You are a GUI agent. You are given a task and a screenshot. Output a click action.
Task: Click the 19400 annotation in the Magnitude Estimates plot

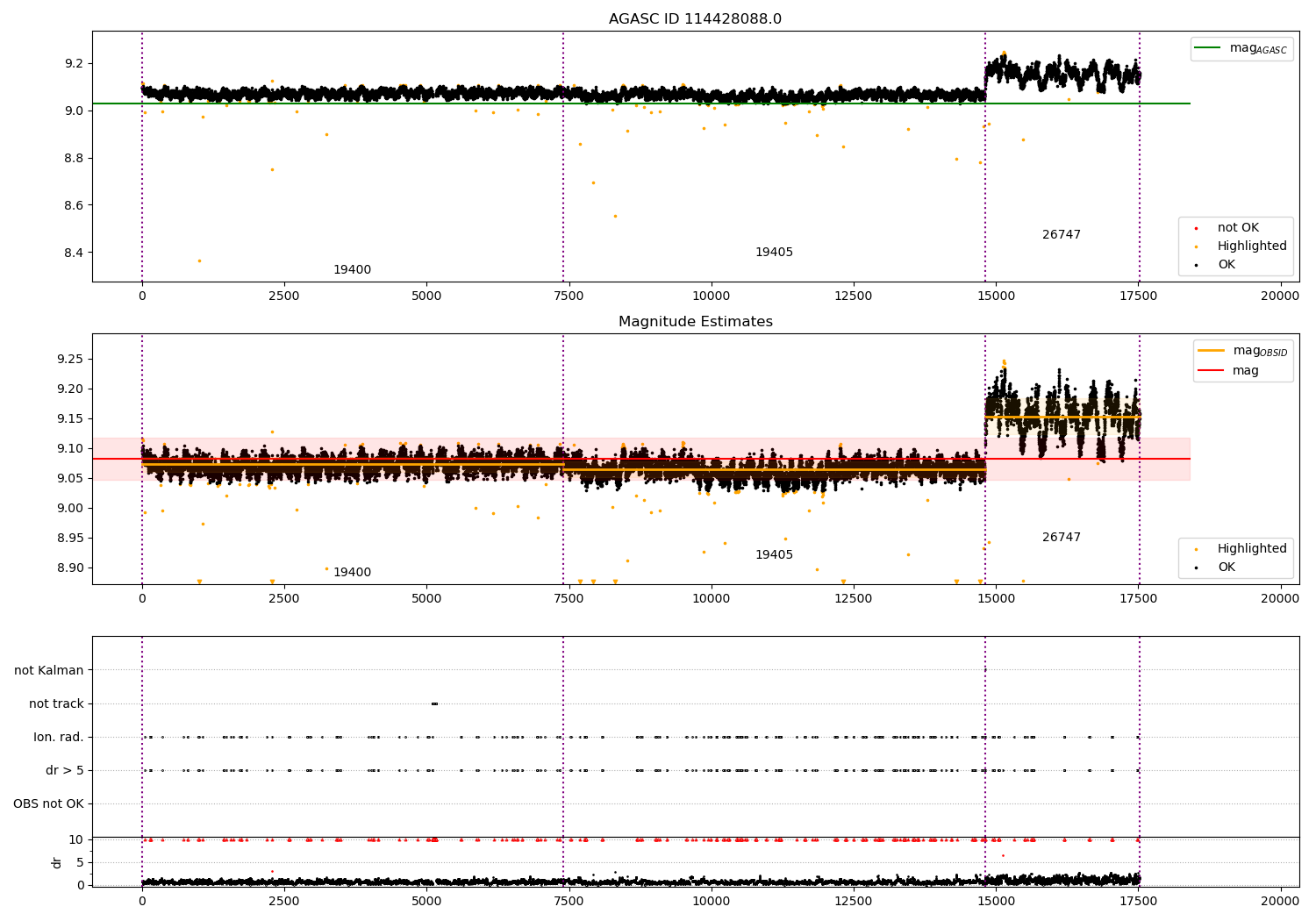coord(352,573)
